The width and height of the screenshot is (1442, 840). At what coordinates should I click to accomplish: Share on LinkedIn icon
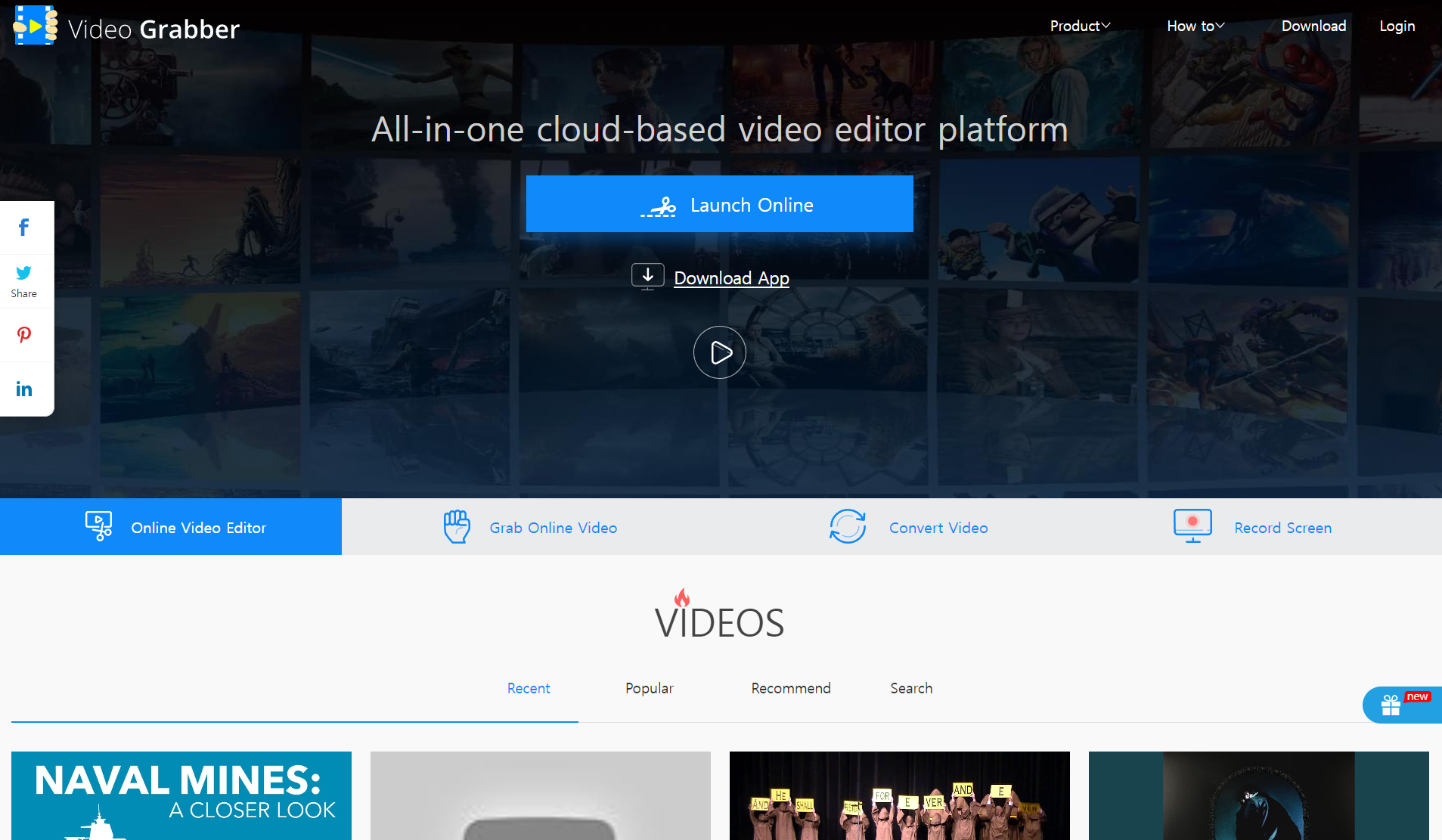coord(24,389)
